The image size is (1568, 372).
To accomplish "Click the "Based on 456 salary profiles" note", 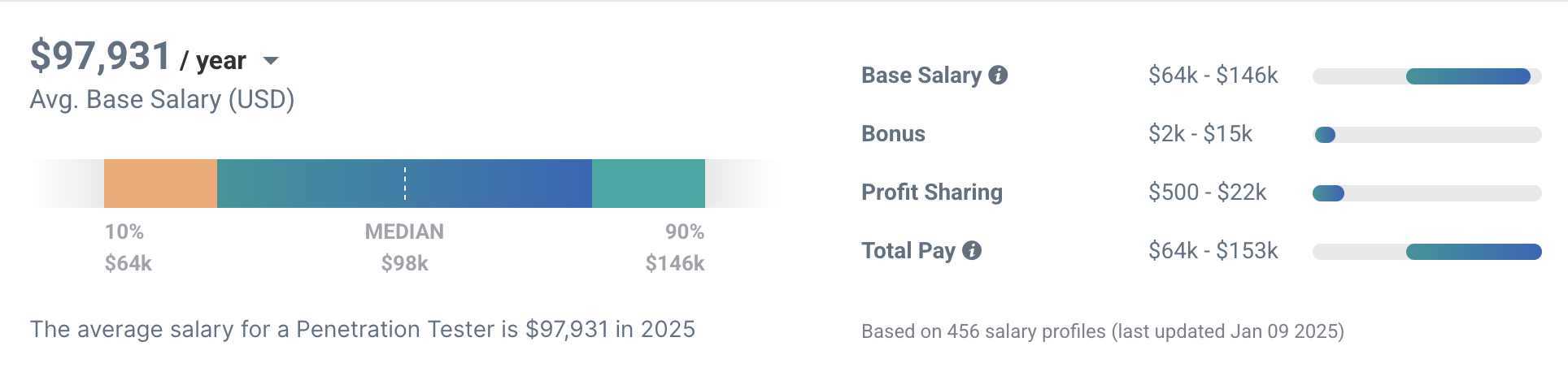I will 1102,331.
